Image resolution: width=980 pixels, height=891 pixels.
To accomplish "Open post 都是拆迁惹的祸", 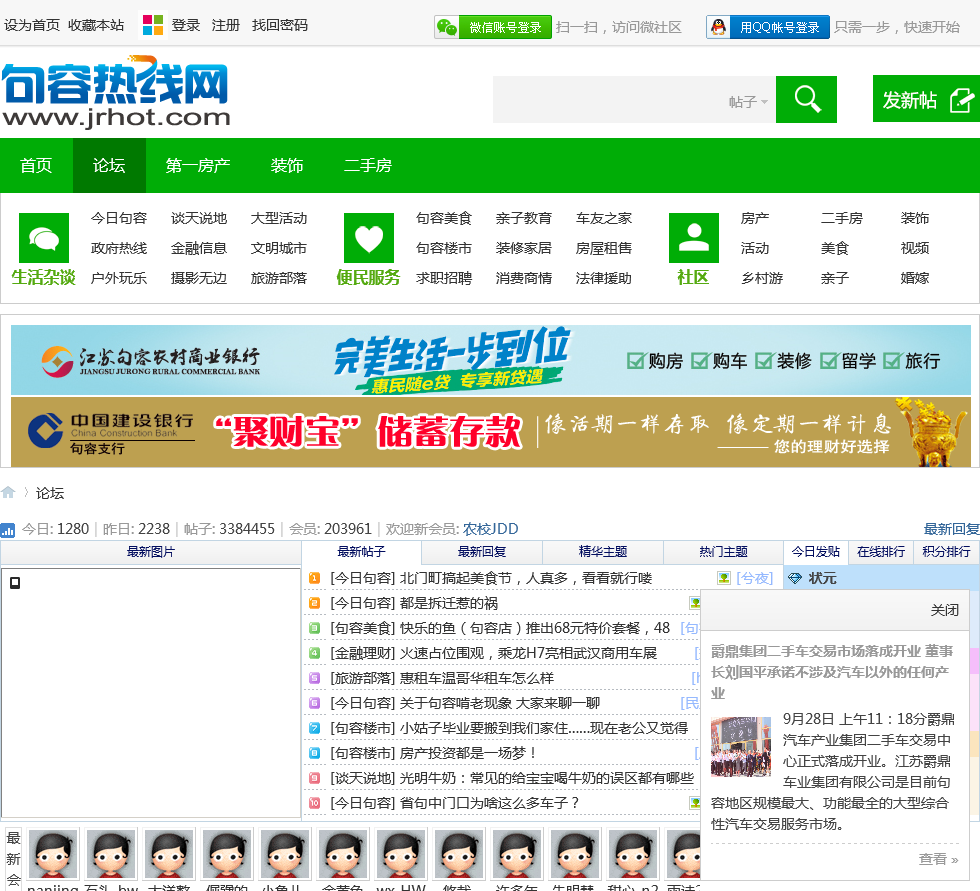I will pyautogui.click(x=449, y=603).
